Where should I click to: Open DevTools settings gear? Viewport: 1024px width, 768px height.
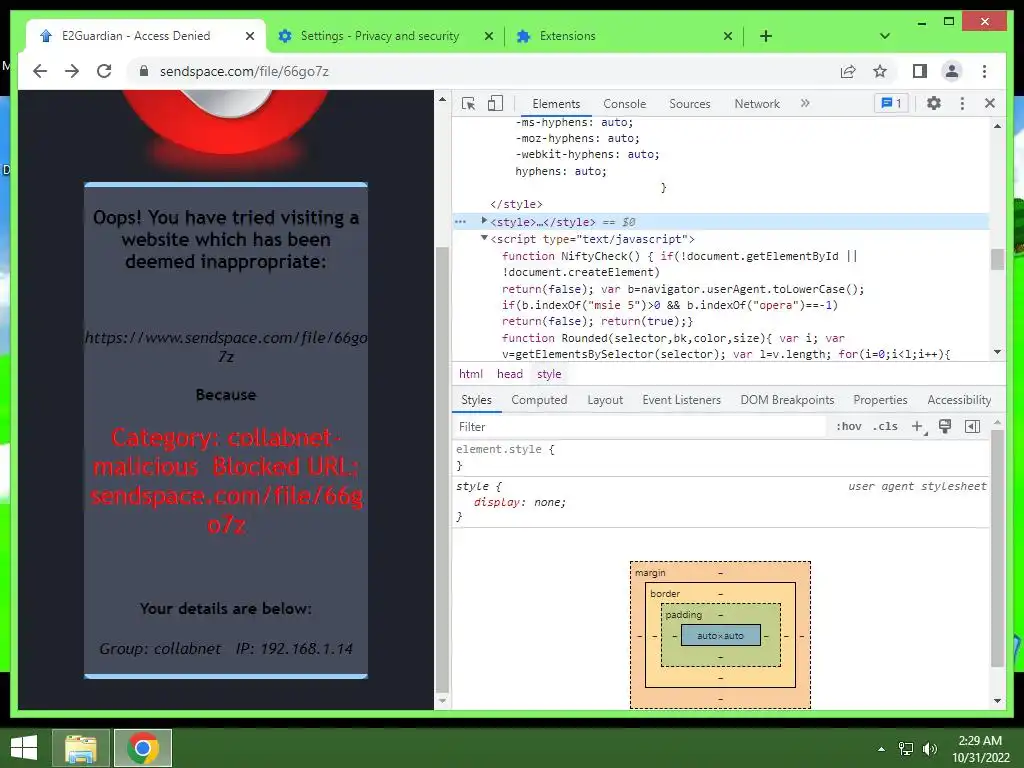tap(934, 103)
